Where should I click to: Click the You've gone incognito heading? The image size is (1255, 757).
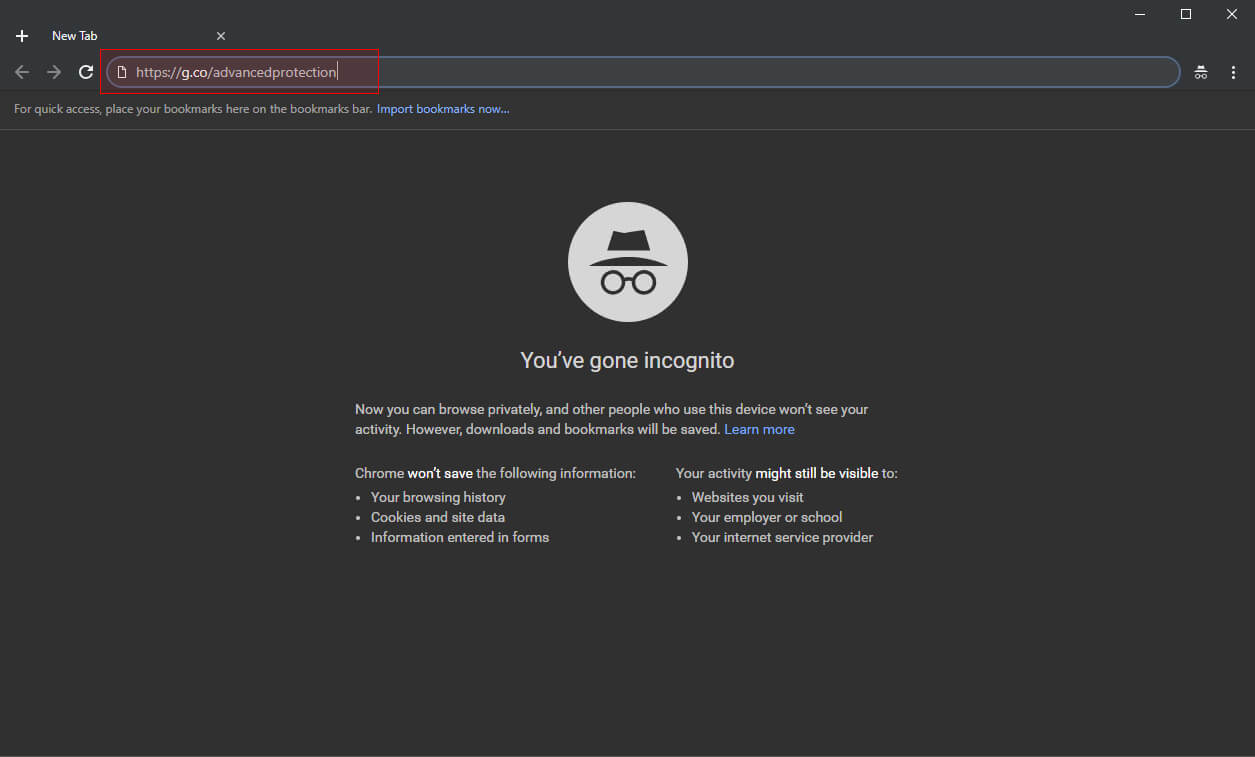click(x=627, y=360)
